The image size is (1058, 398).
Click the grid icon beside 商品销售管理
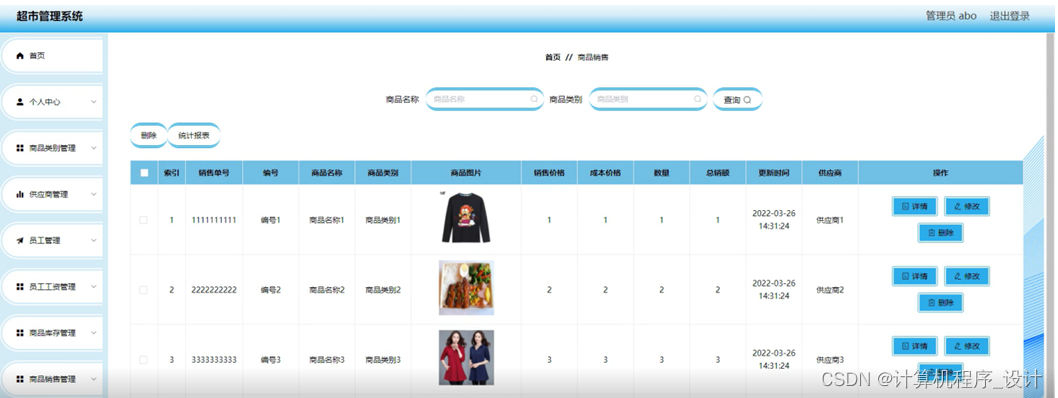point(20,379)
